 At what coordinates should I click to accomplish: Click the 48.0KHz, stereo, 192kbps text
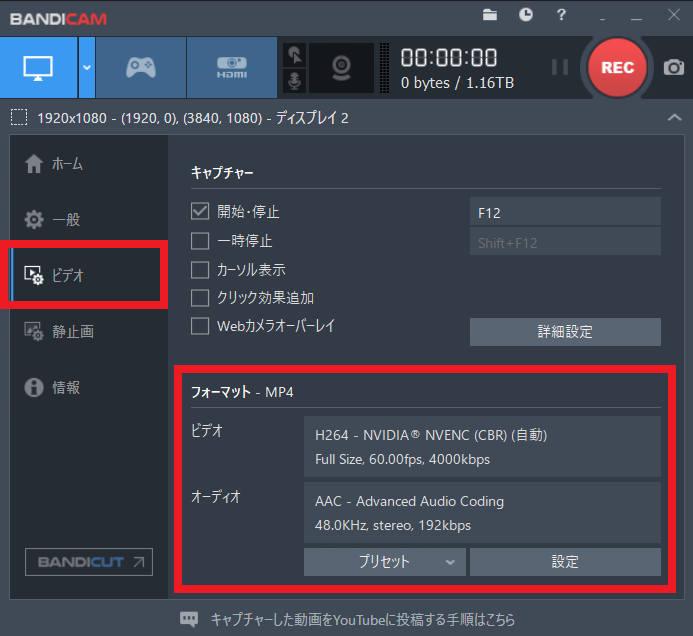tap(393, 526)
